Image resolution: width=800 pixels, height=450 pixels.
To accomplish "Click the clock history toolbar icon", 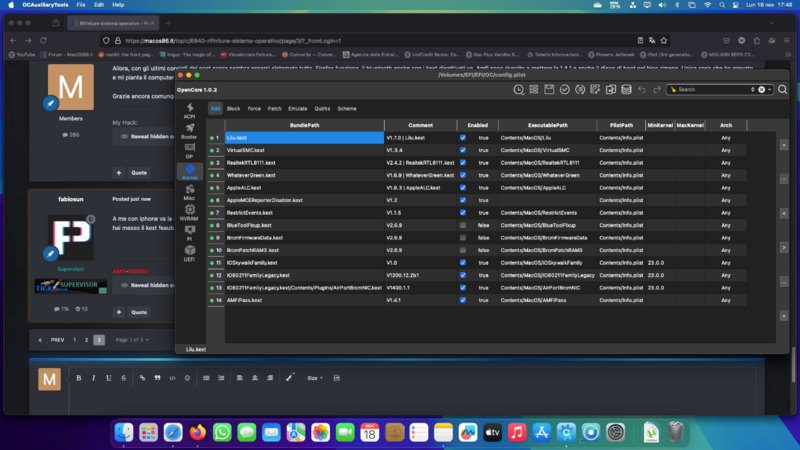I will tap(518, 90).
